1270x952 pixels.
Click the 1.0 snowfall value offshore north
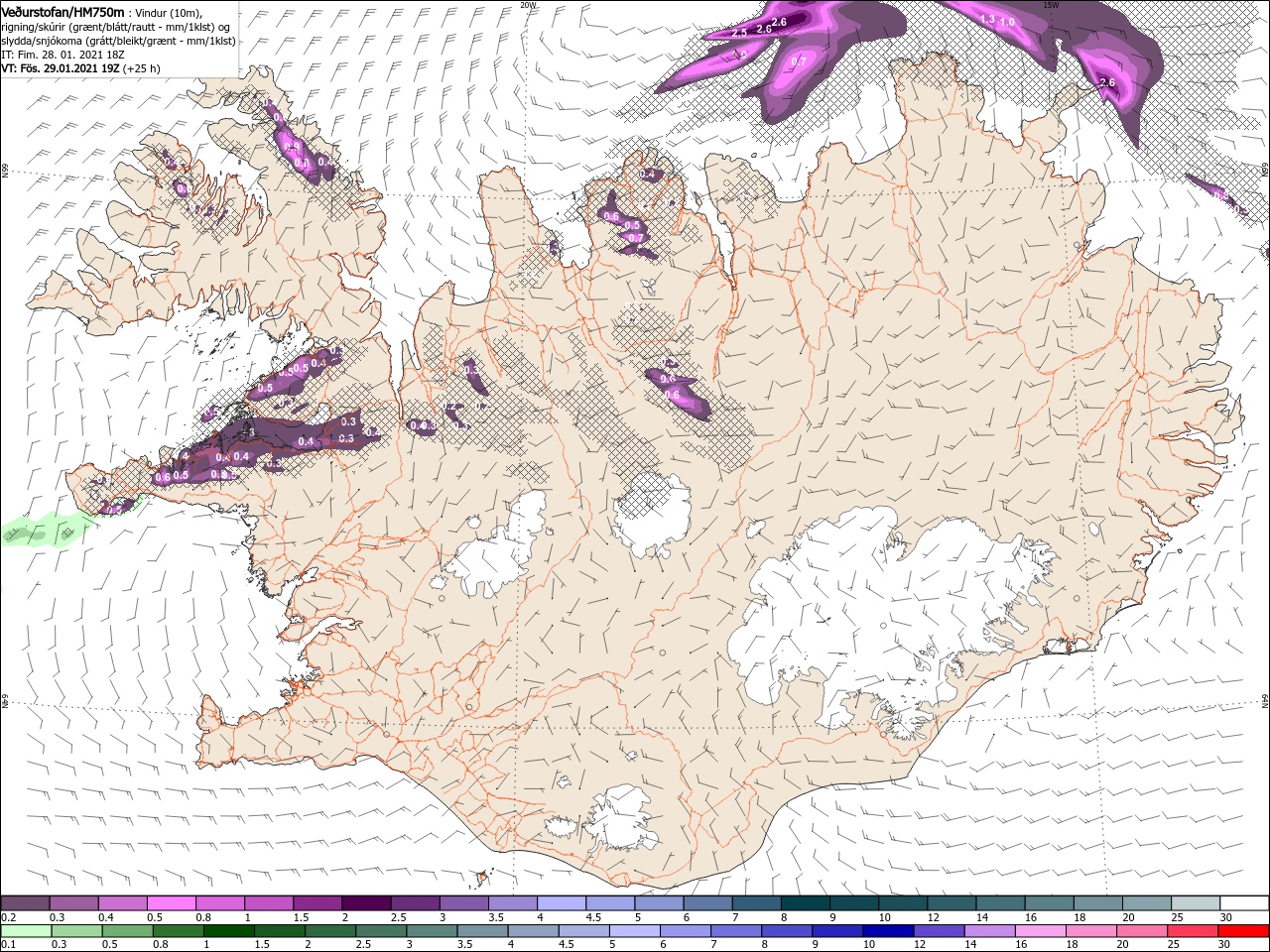click(x=1007, y=22)
